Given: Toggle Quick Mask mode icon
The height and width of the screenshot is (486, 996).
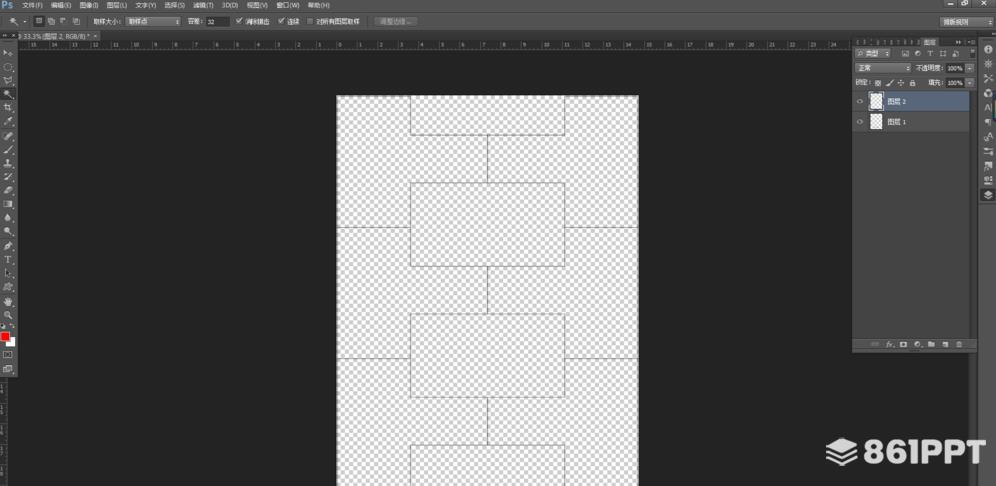Looking at the screenshot, I should [x=8, y=354].
